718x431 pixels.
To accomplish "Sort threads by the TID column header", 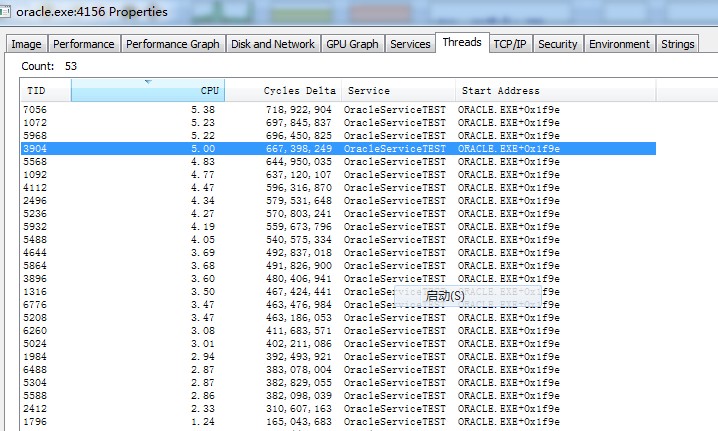I will (46, 90).
